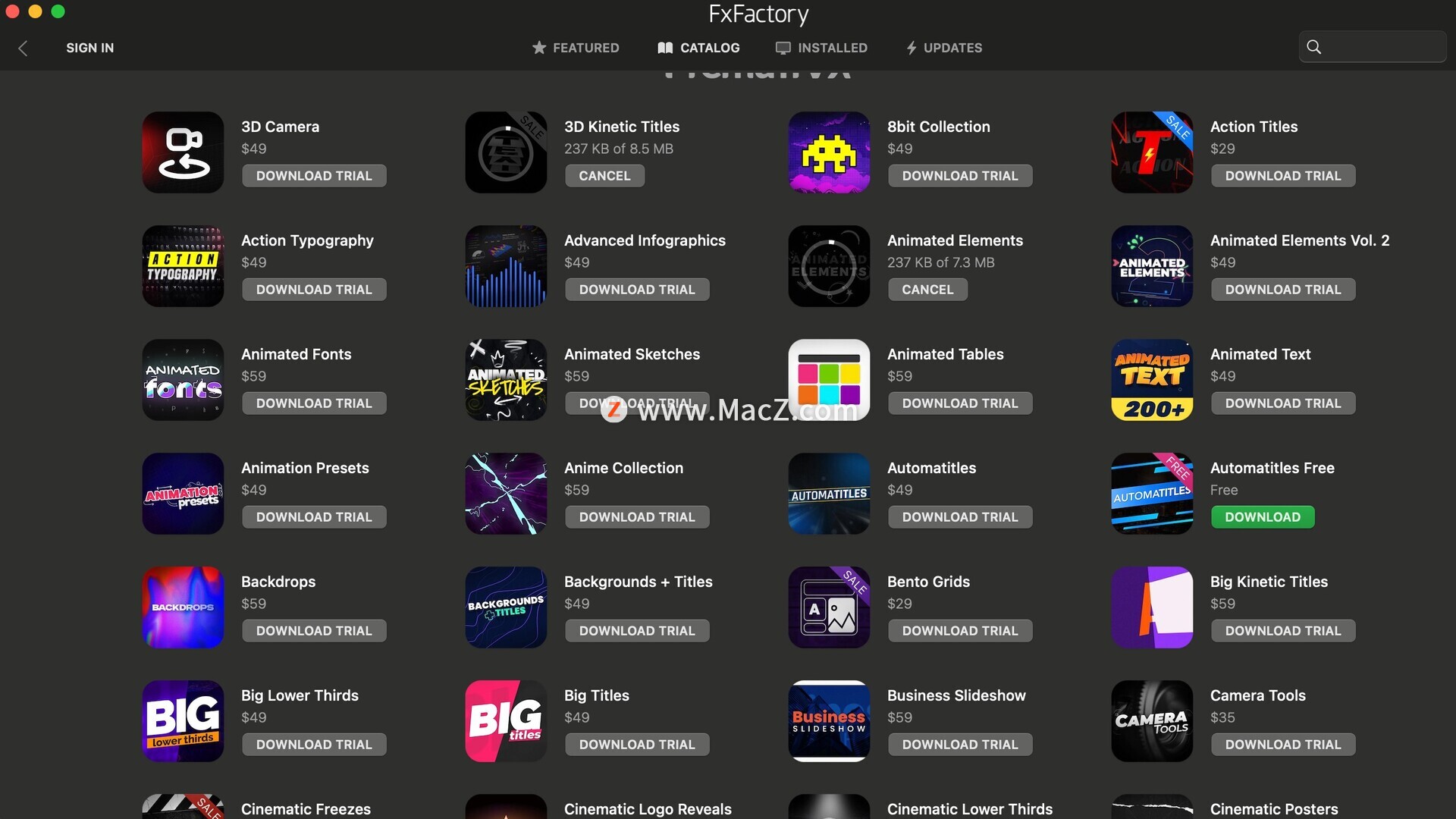This screenshot has width=1456, height=819.
Task: Download trial for Animated Elements Vol. 2
Action: (x=1283, y=290)
